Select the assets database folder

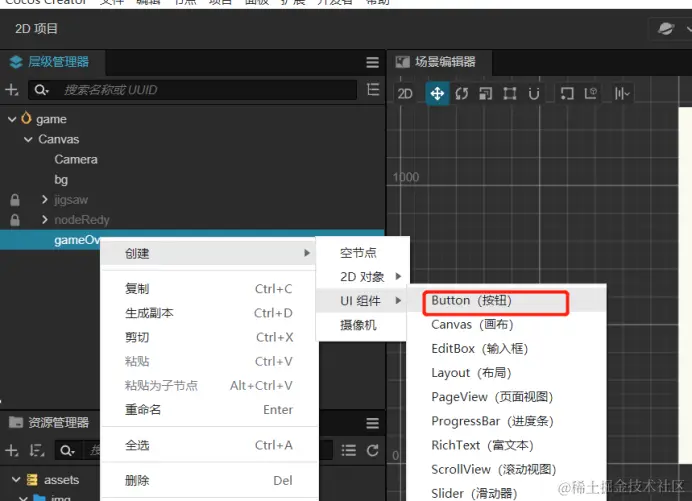click(x=61, y=480)
